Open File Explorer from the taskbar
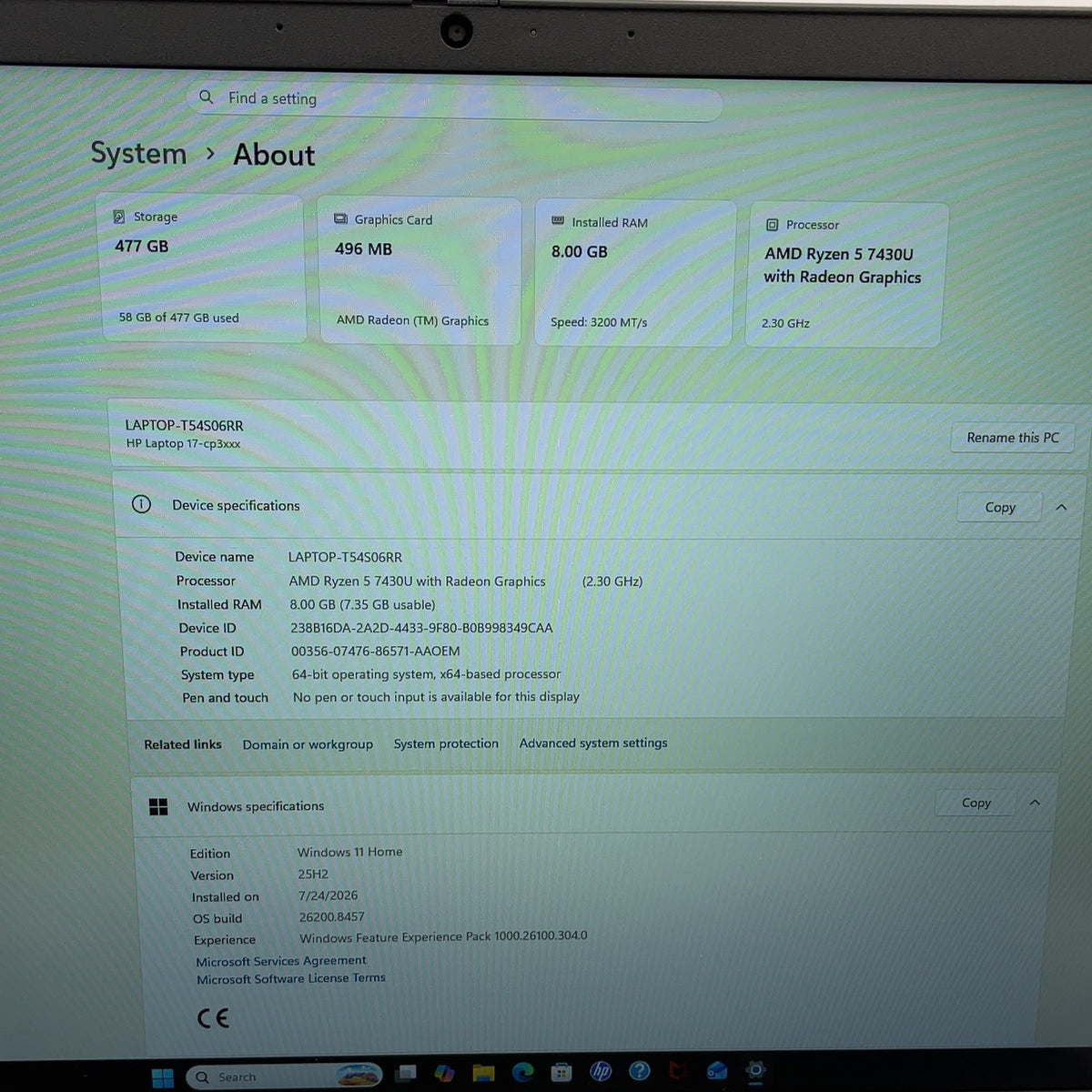The image size is (1092, 1092). click(x=483, y=1073)
